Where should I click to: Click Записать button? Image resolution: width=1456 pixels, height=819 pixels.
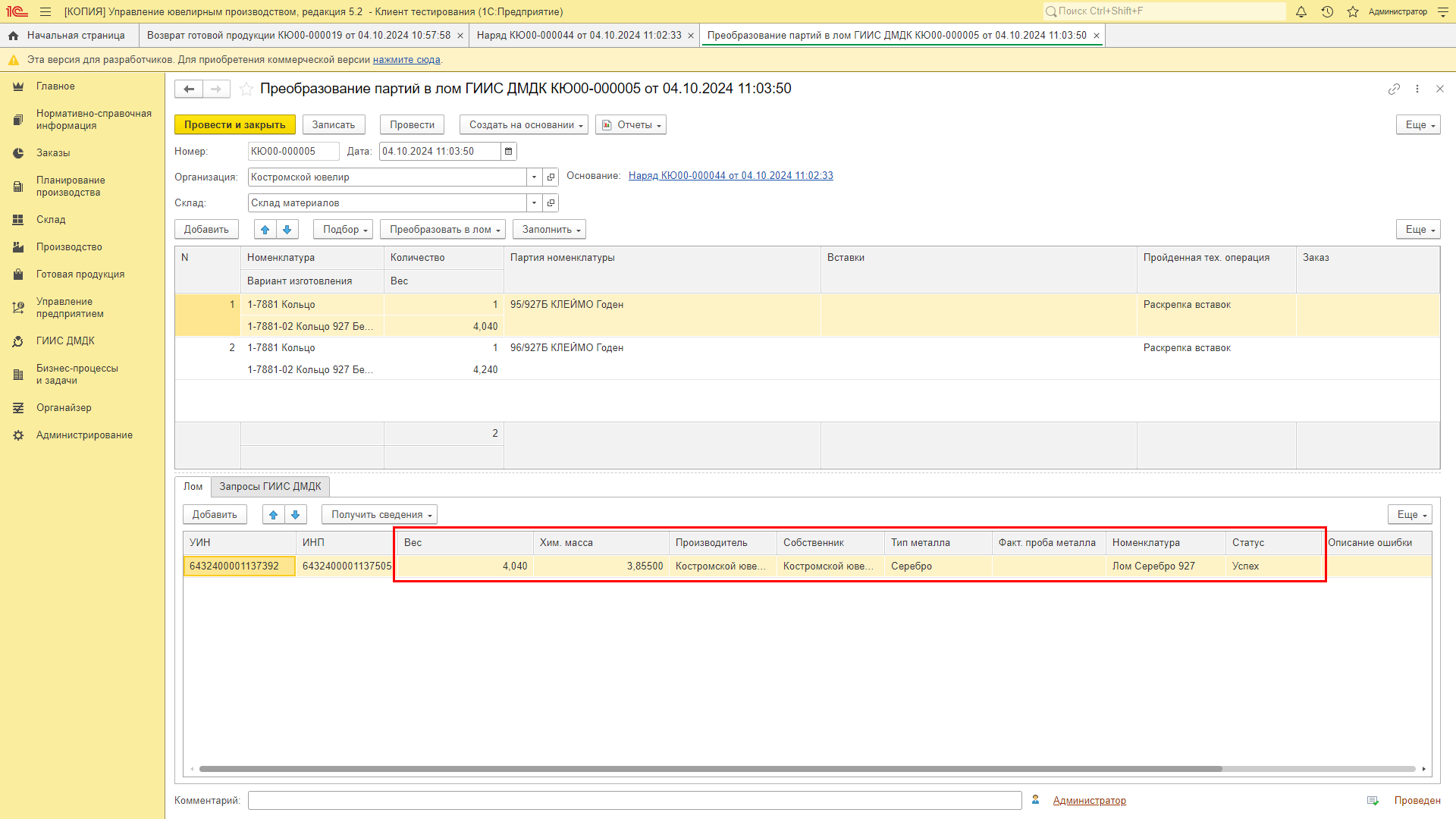coord(334,125)
